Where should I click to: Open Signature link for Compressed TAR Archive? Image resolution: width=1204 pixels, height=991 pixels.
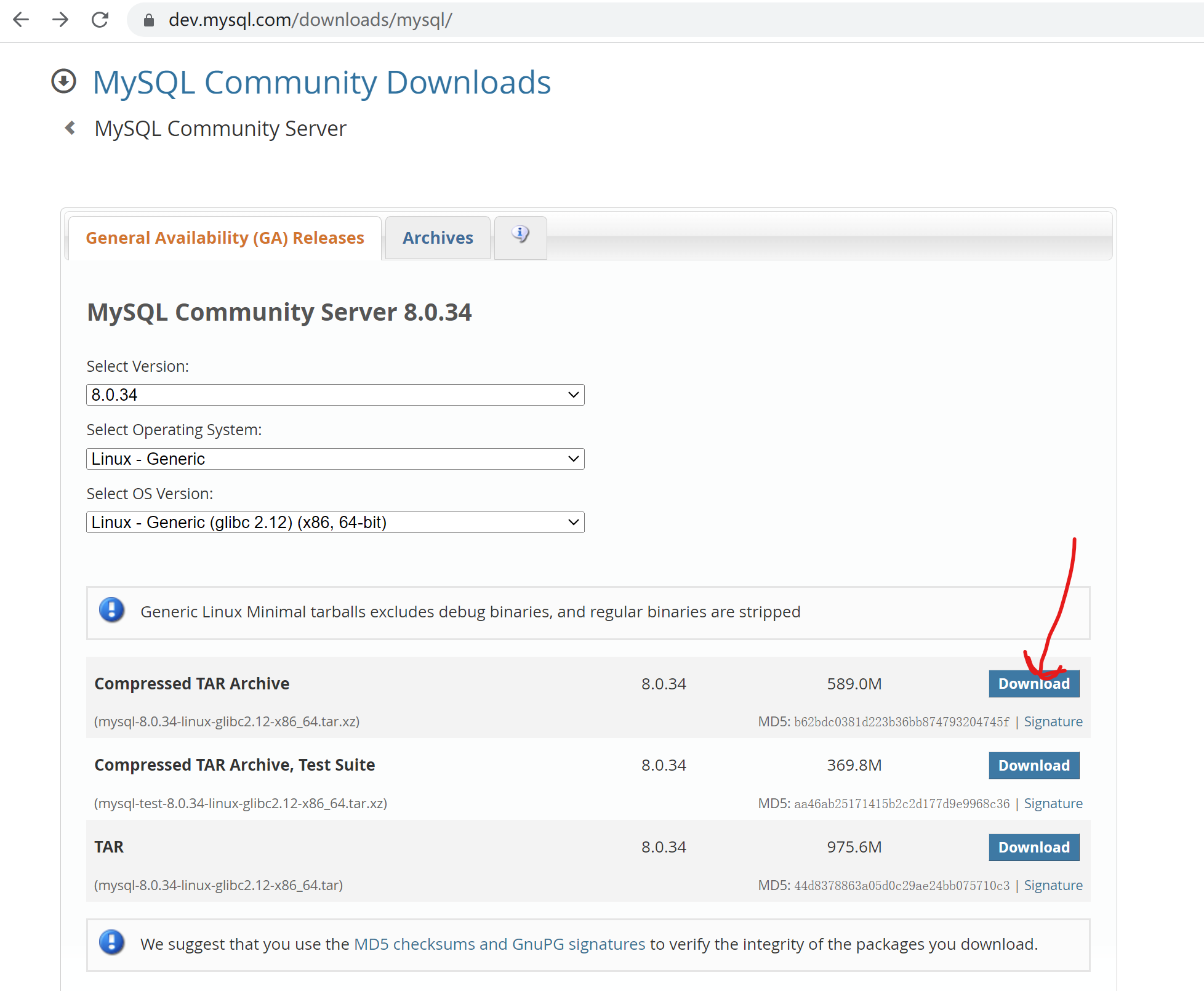tap(1053, 721)
